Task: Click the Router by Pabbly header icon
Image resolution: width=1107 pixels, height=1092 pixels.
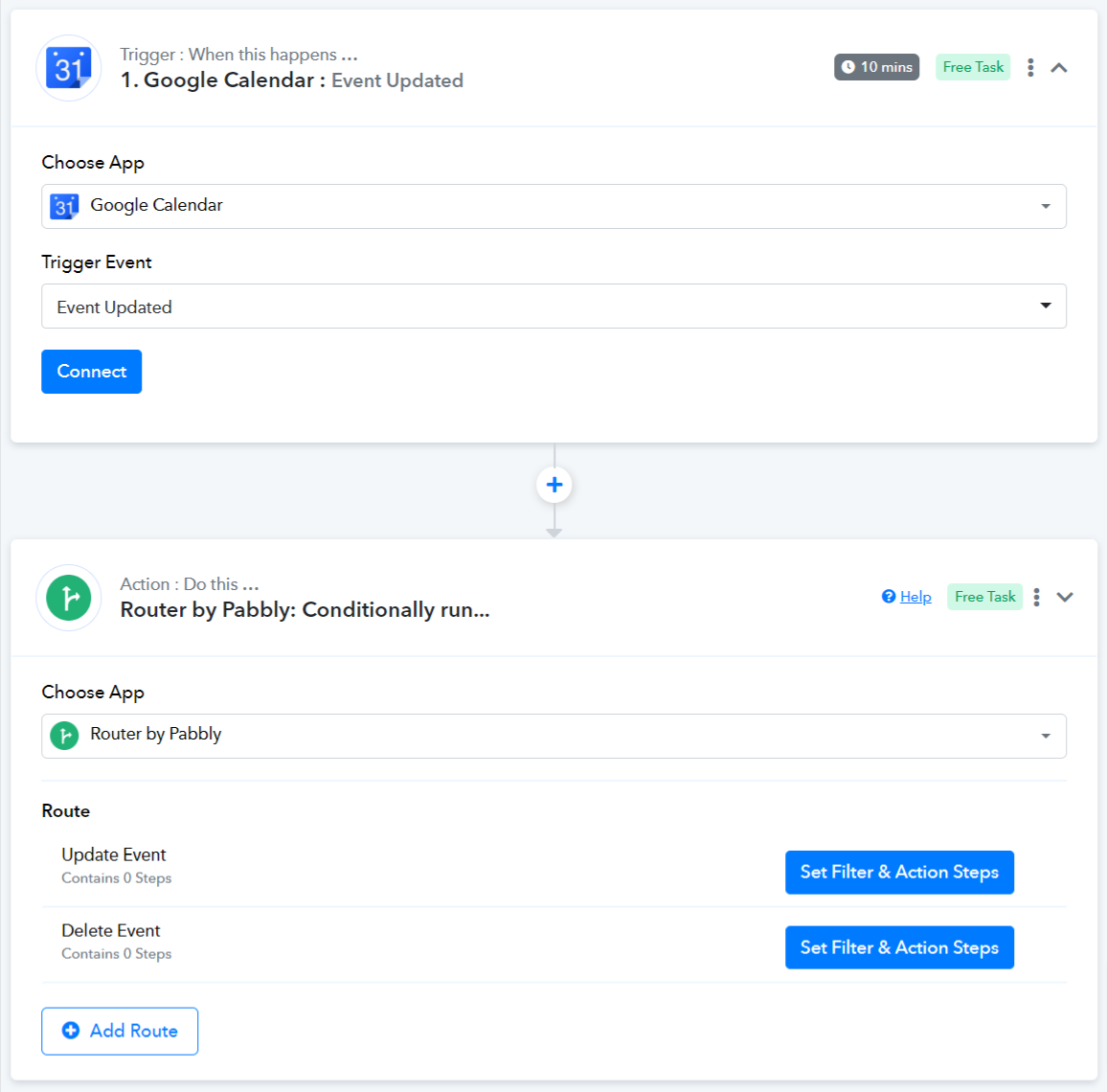Action: pyautogui.click(x=69, y=598)
